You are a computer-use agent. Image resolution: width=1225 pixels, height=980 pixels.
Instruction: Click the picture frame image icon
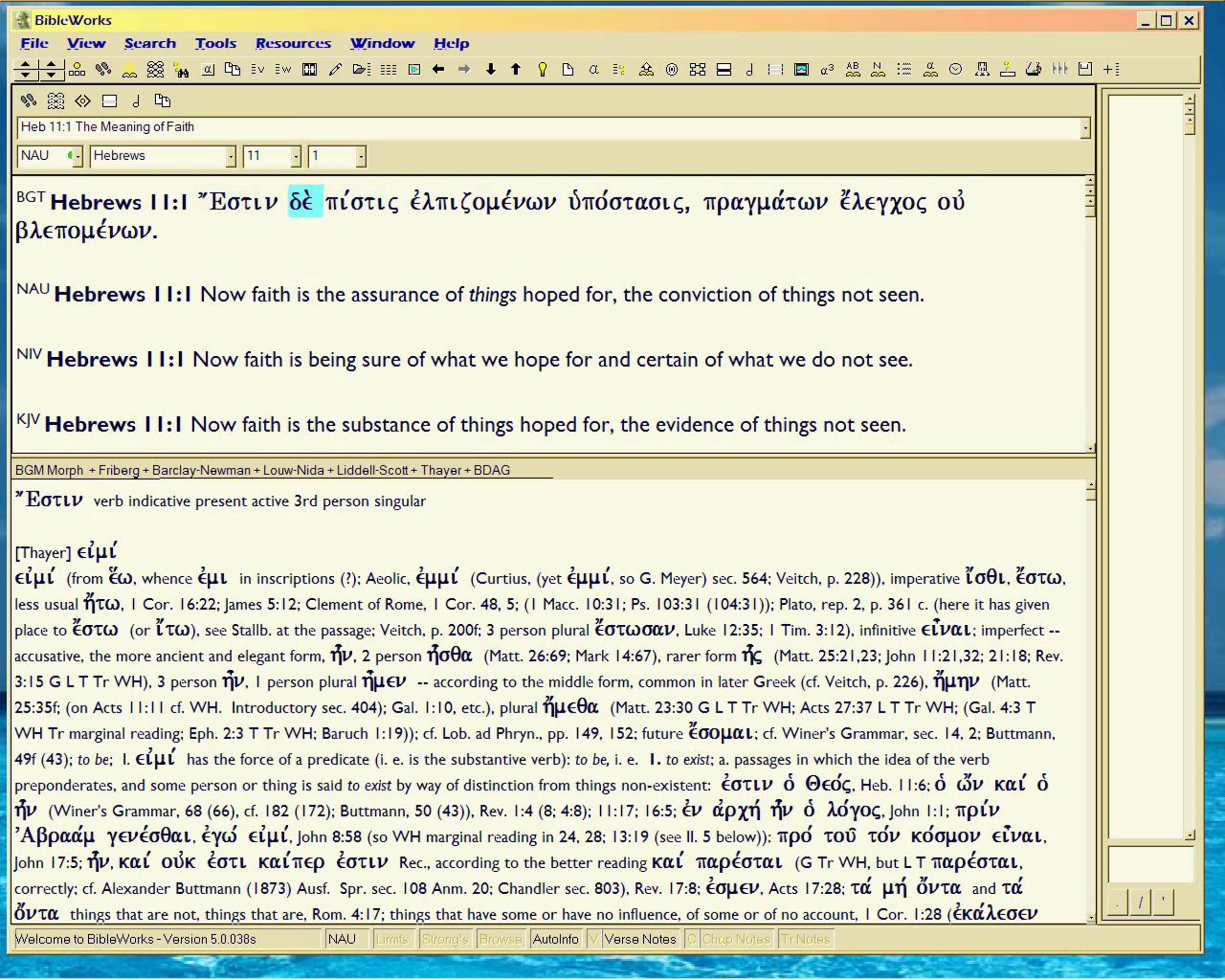[x=801, y=70]
